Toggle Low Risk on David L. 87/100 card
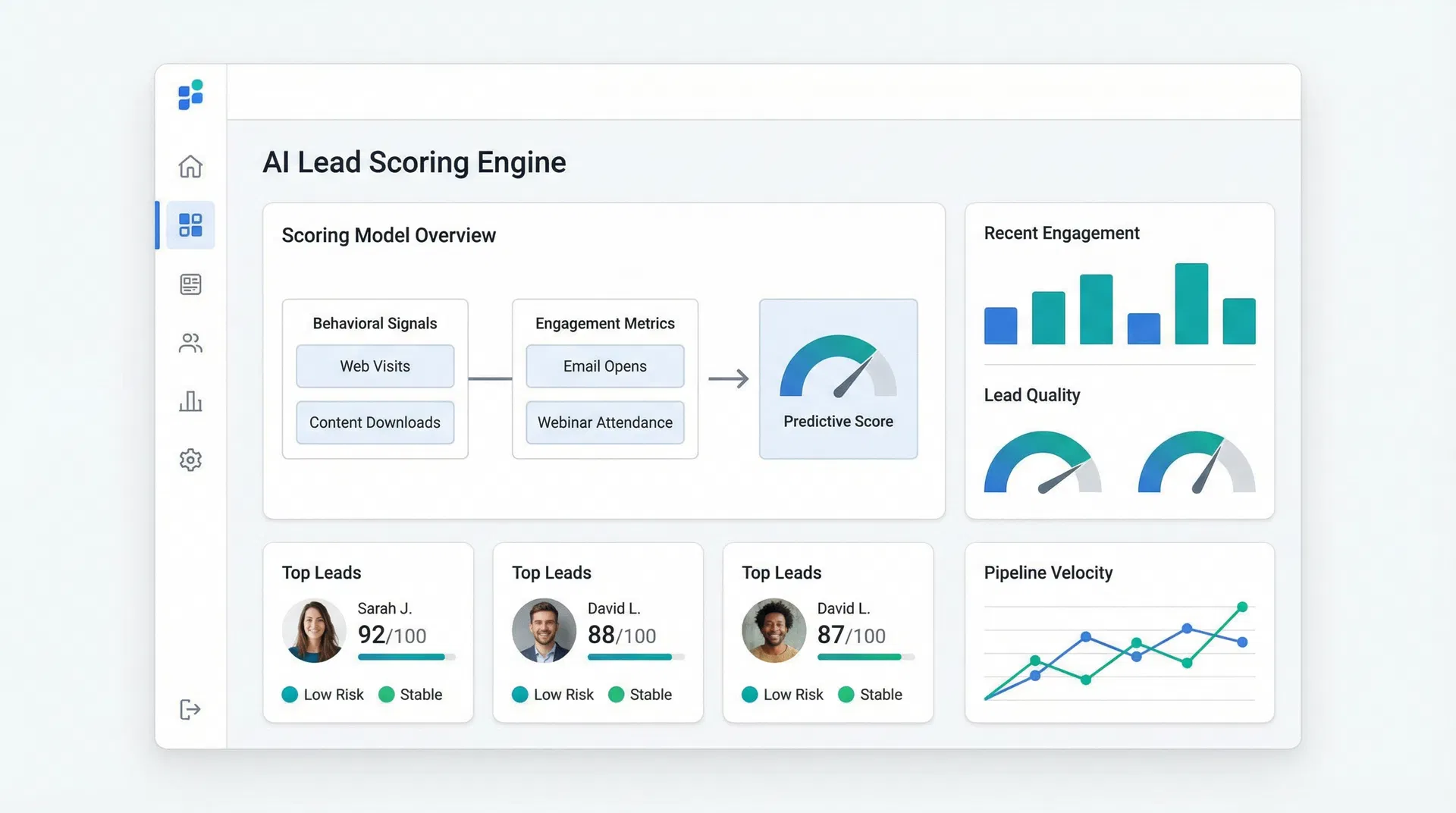This screenshot has width=1456, height=813. point(782,694)
